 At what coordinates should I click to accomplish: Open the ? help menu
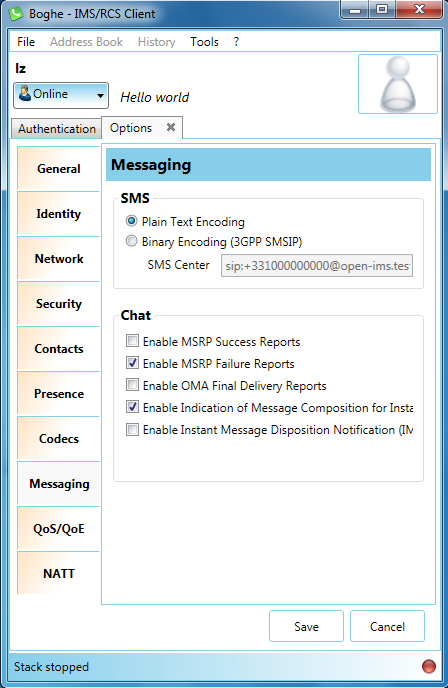tap(236, 42)
